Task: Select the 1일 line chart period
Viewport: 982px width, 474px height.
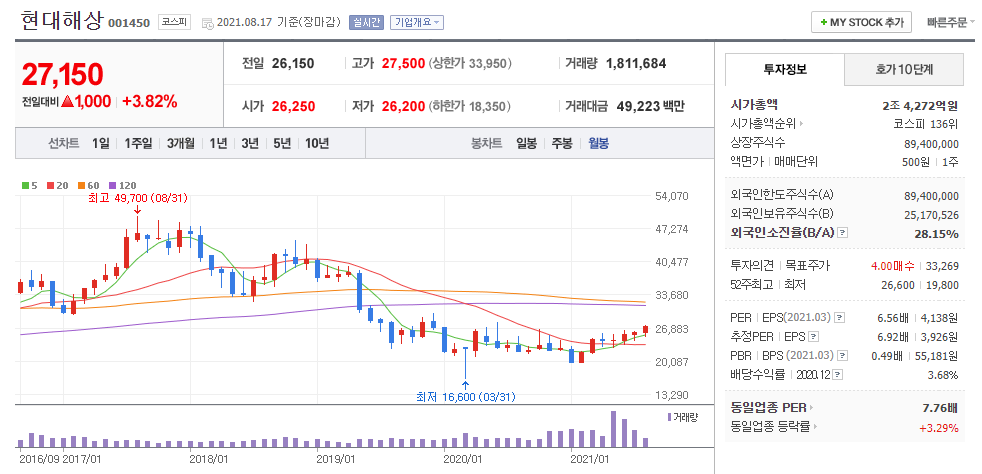Action: [100, 143]
